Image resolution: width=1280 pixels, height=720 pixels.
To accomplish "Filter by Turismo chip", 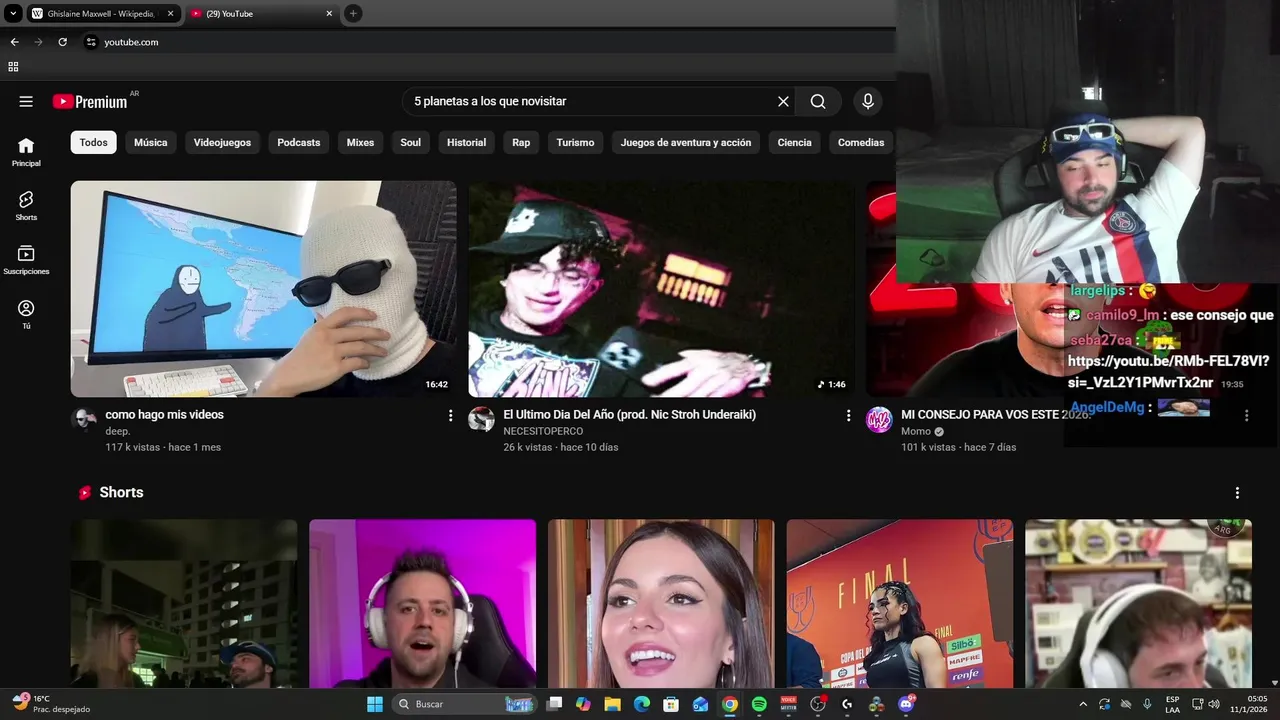I will pyautogui.click(x=575, y=142).
